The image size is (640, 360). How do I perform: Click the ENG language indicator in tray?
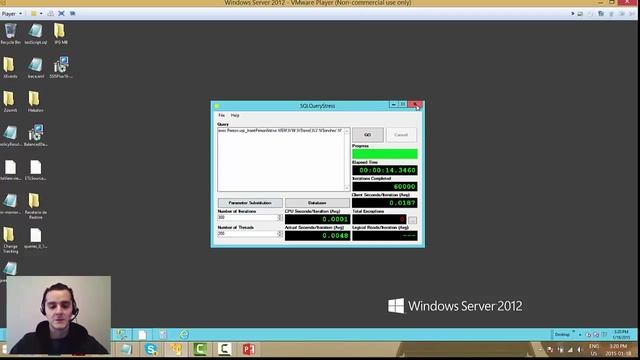(594, 347)
